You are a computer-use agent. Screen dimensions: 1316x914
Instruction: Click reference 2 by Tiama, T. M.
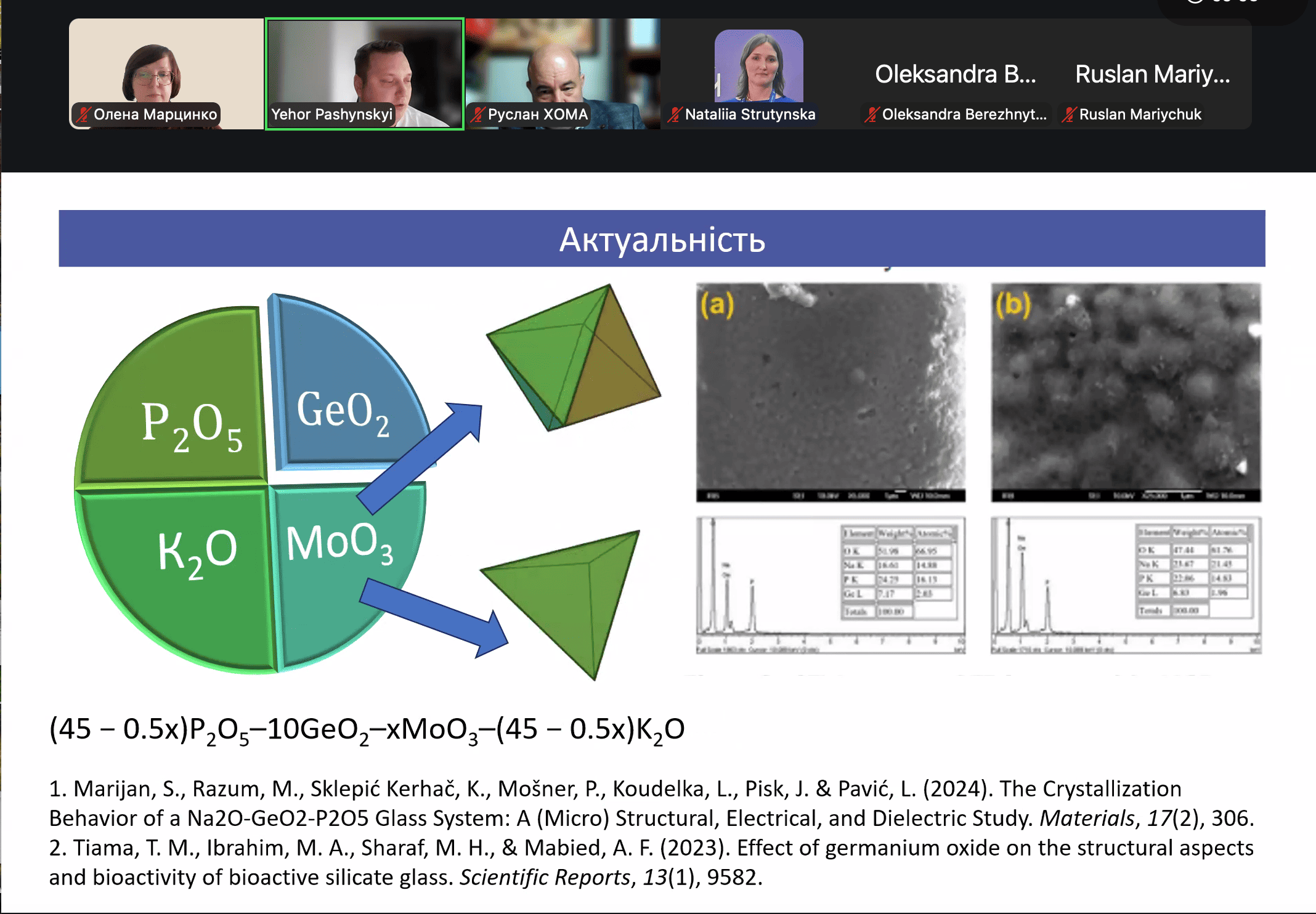click(x=651, y=862)
